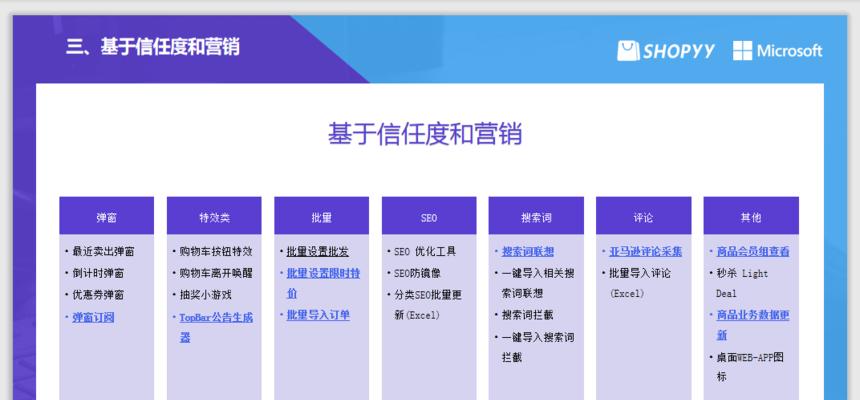Image resolution: width=860 pixels, height=400 pixels.
Task: Open the 批量设置批发 link
Action: tap(318, 251)
